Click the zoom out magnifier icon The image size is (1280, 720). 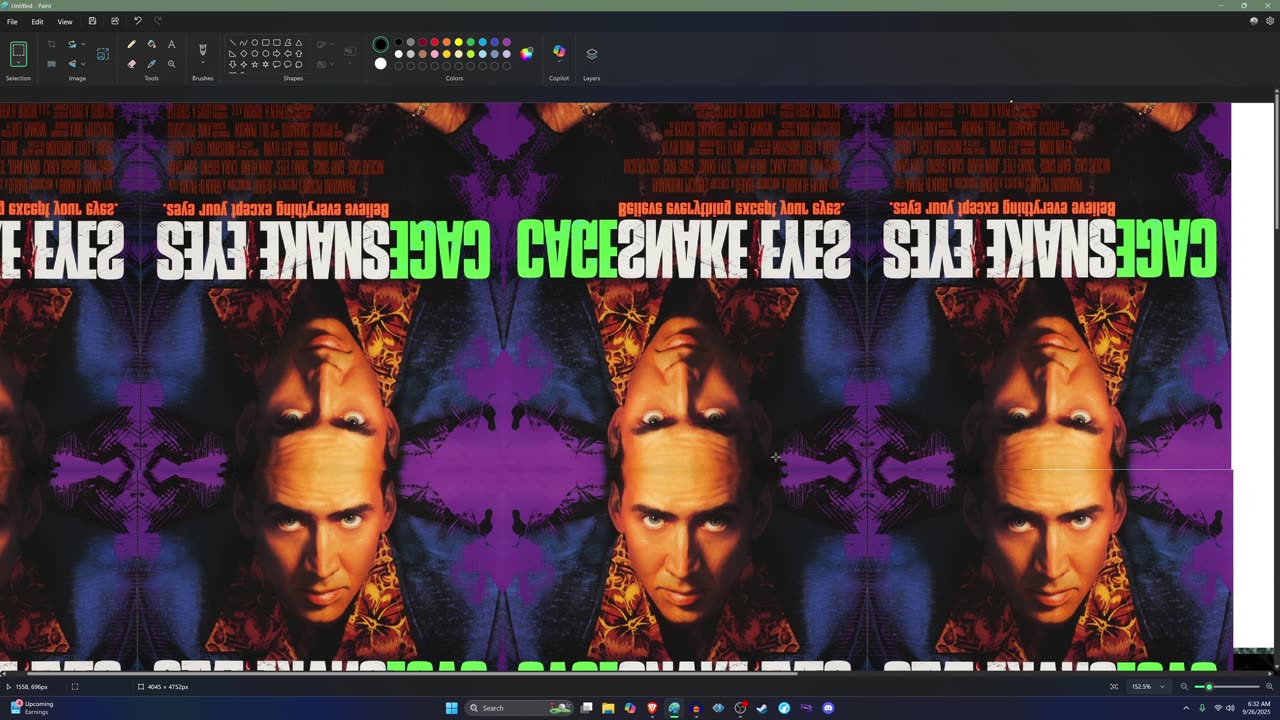click(x=1184, y=687)
